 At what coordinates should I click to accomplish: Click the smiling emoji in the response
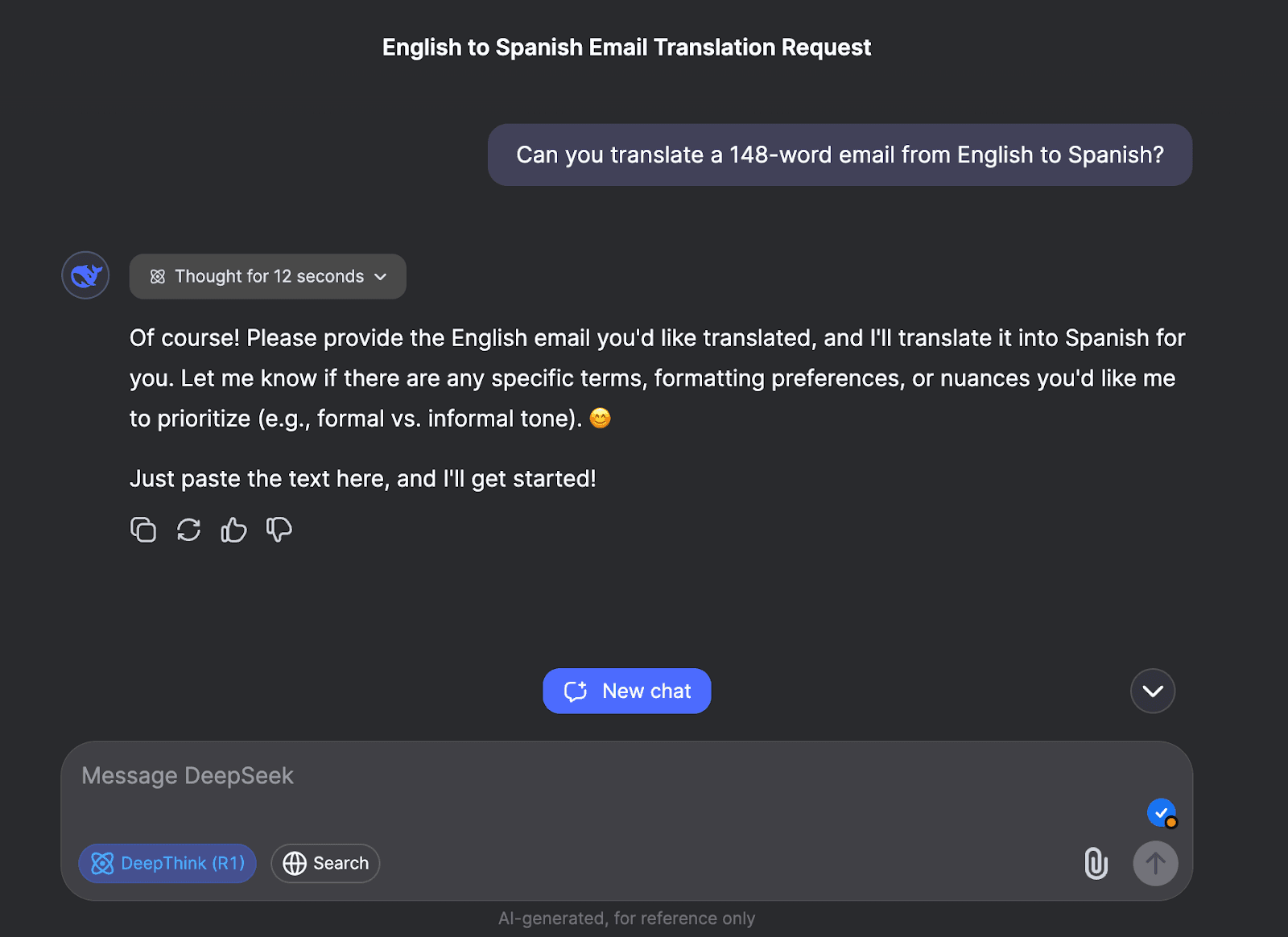(601, 419)
